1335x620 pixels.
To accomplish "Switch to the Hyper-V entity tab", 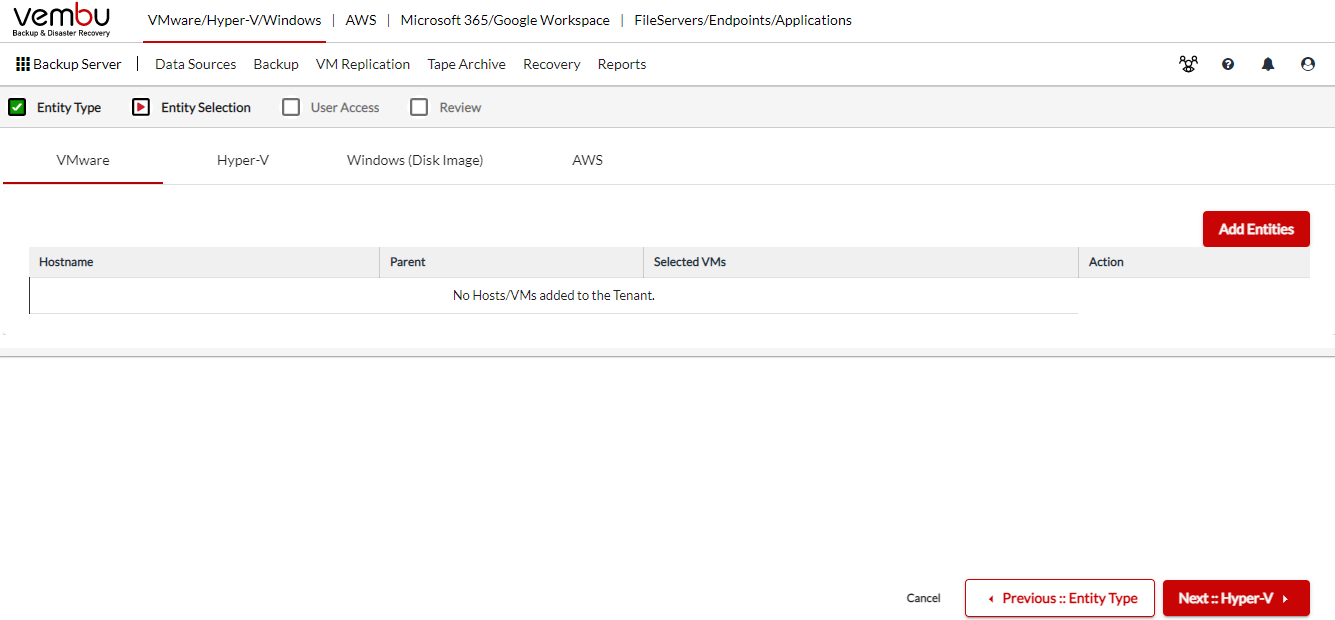I will click(x=243, y=160).
